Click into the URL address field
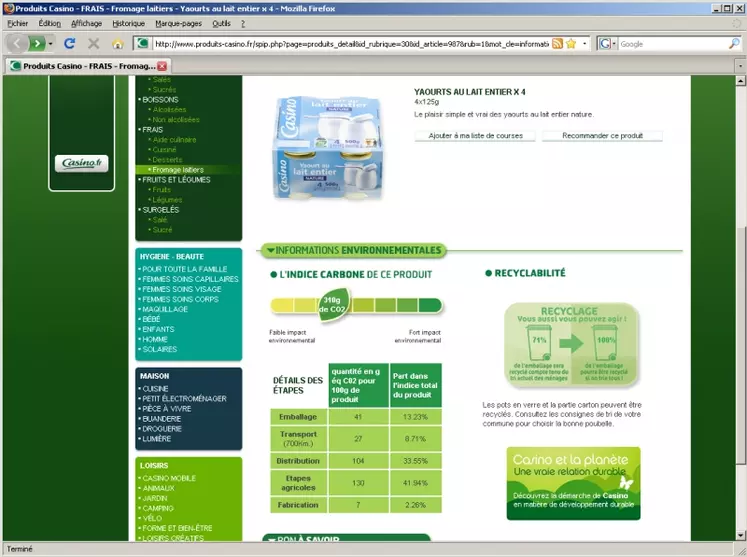Viewport: 747px width, 557px height. click(352, 44)
